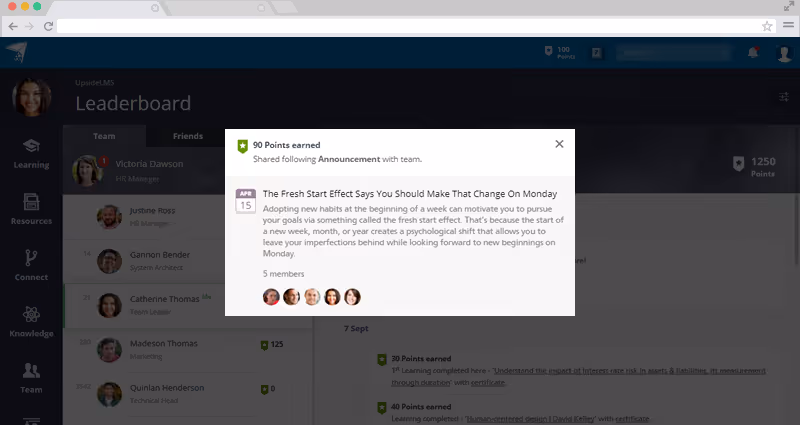Screen dimensions: 800x425
Task: Click Victoria Dawson's avatar
Action: click(x=88, y=170)
